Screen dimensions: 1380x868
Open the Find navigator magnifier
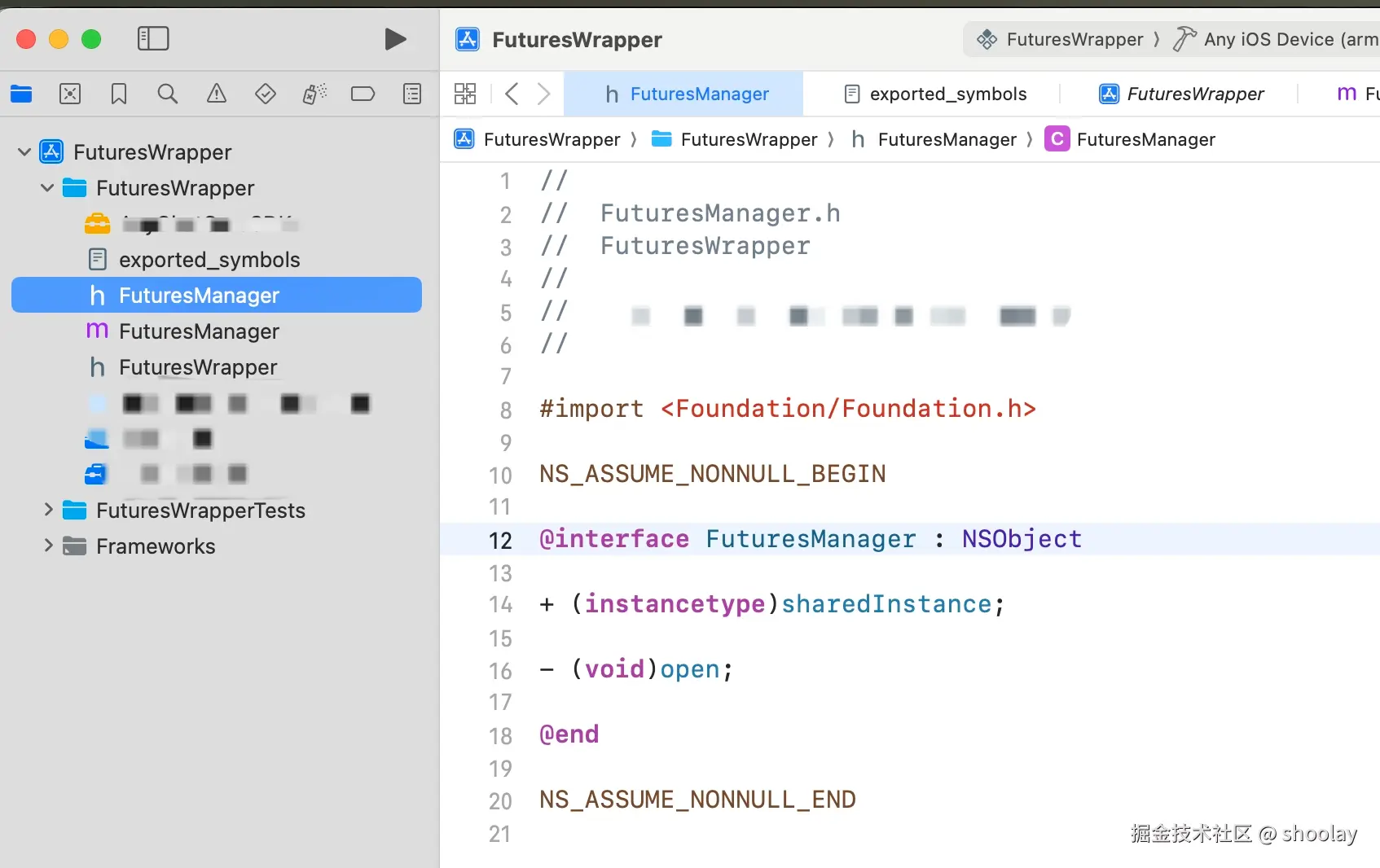click(168, 94)
